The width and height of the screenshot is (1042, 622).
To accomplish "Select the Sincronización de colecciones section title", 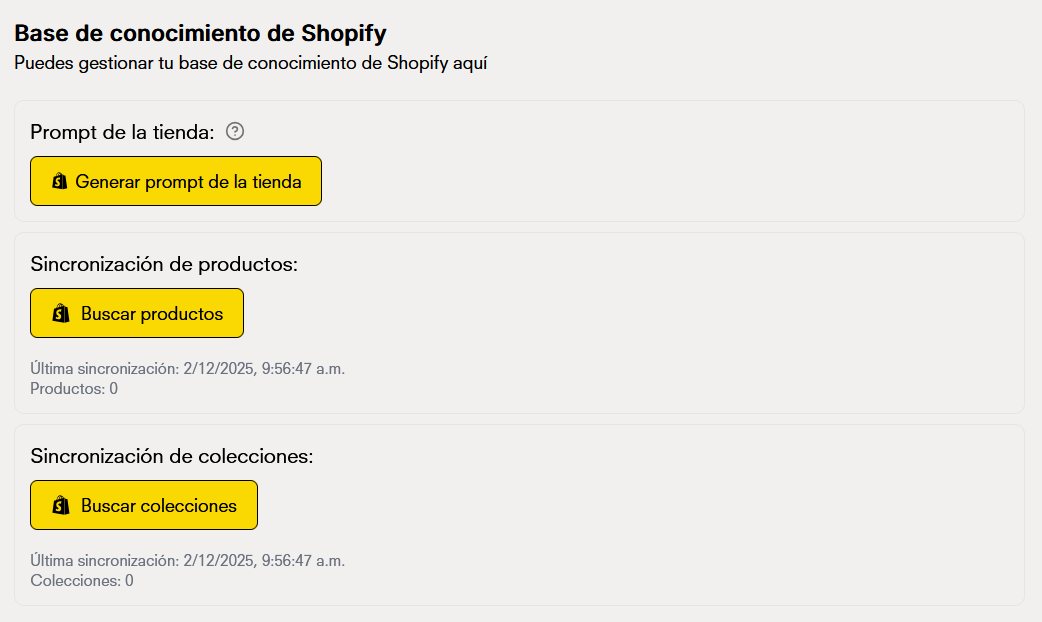I will tap(171, 456).
